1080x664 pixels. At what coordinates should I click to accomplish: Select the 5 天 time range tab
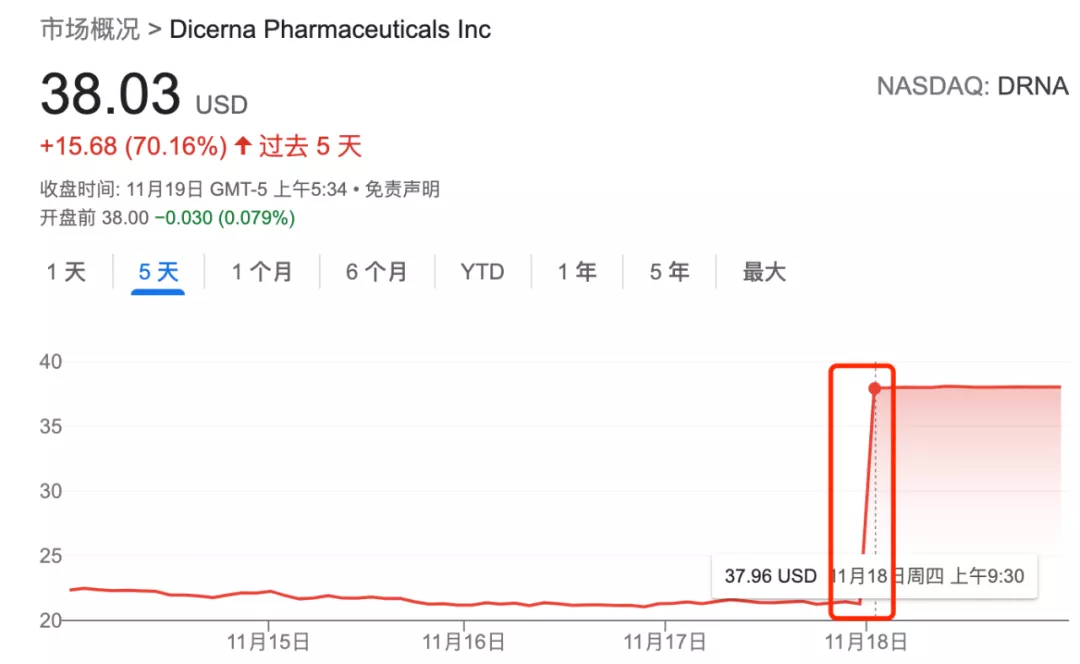tap(158, 272)
